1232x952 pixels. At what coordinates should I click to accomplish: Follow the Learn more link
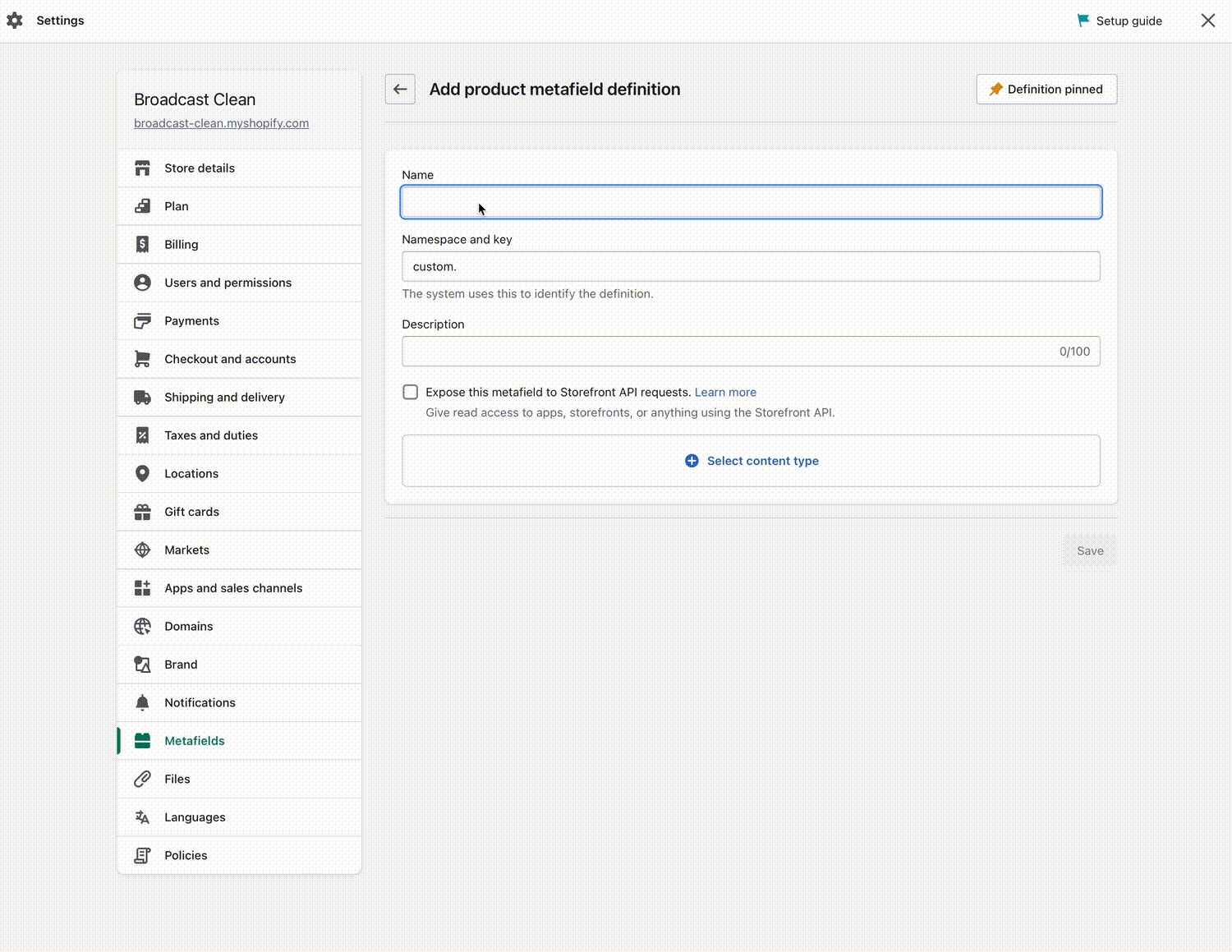pos(725,393)
